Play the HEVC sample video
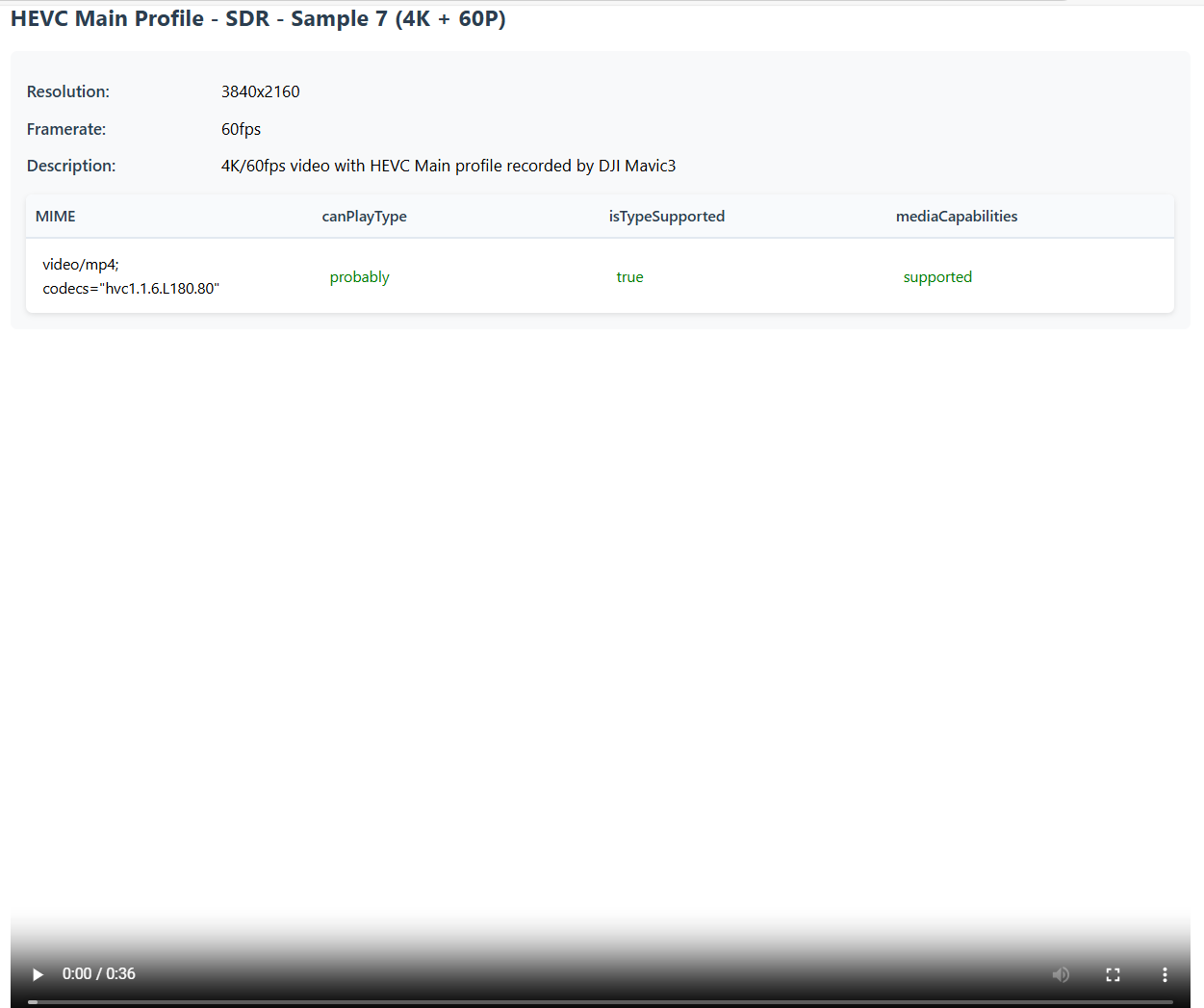Viewport: 1204px width, 1008px height. (38, 974)
